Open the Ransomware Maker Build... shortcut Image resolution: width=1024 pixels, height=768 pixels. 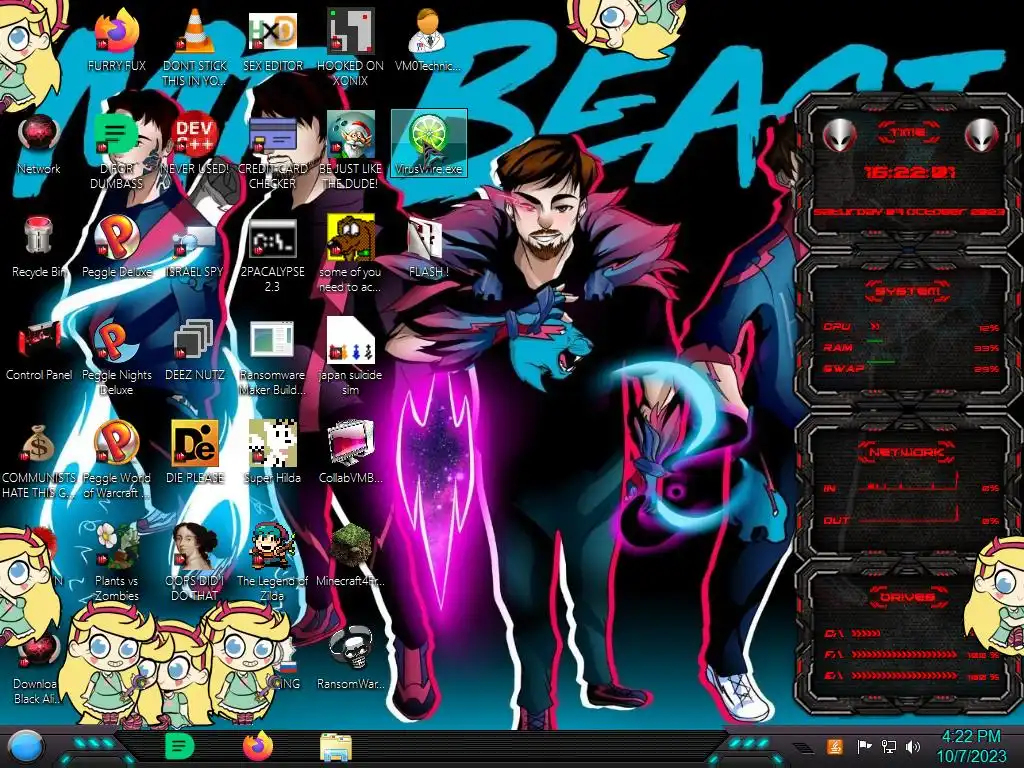[272, 341]
